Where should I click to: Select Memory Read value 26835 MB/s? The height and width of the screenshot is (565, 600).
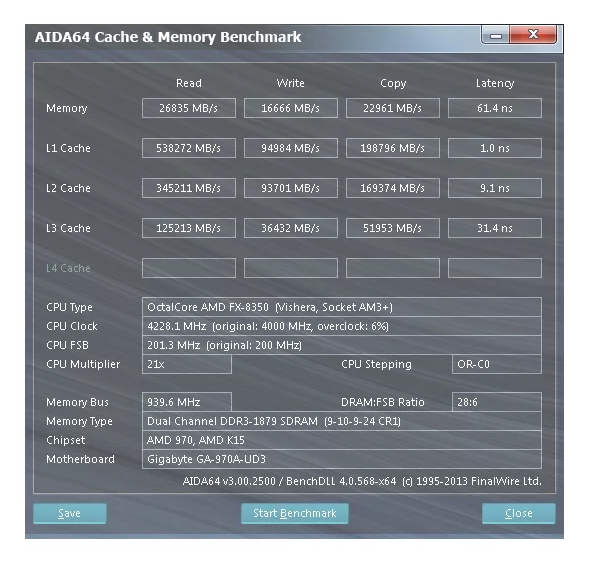(189, 108)
